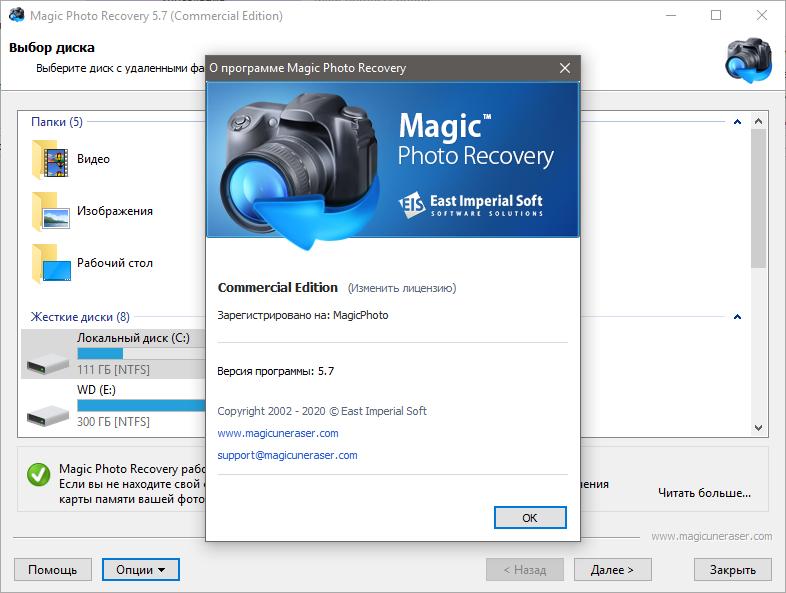Click the Изменить лицензию link
The image size is (786, 593).
(401, 288)
